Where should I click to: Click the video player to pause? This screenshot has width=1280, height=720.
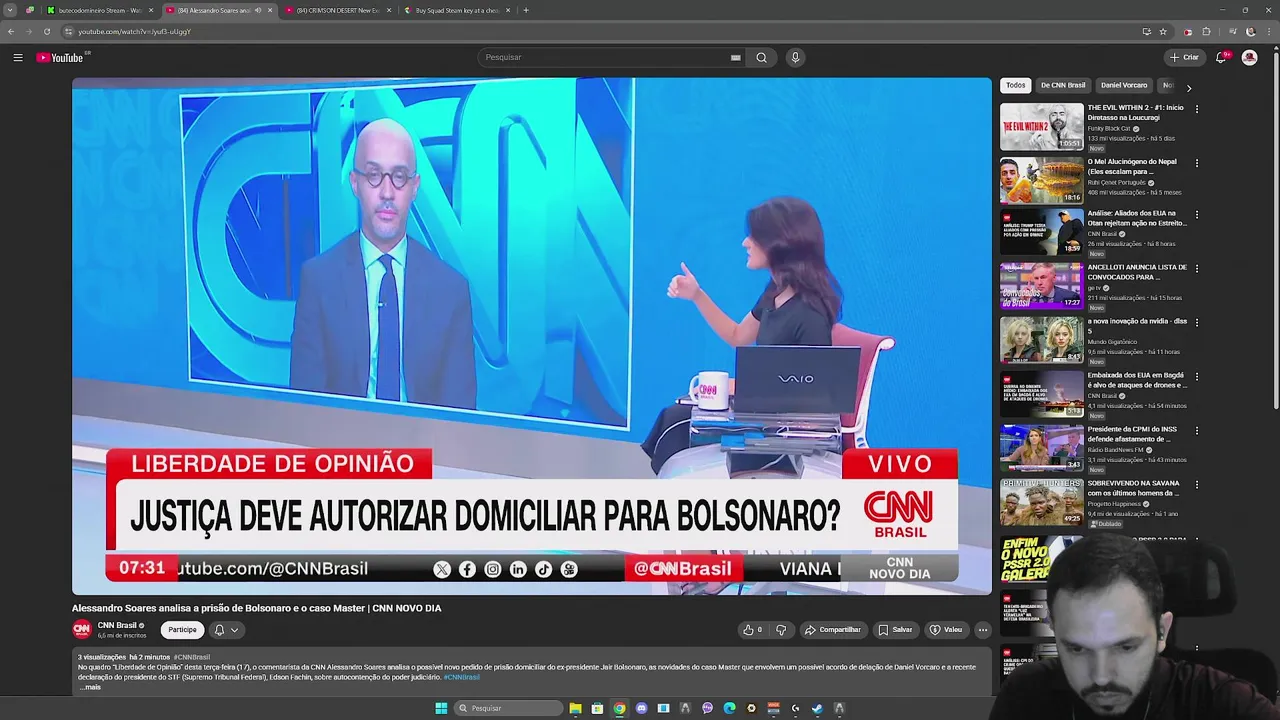coord(531,335)
